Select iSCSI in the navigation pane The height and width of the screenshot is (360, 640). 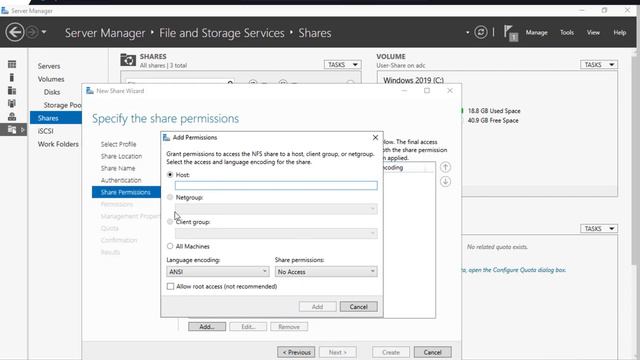point(45,131)
